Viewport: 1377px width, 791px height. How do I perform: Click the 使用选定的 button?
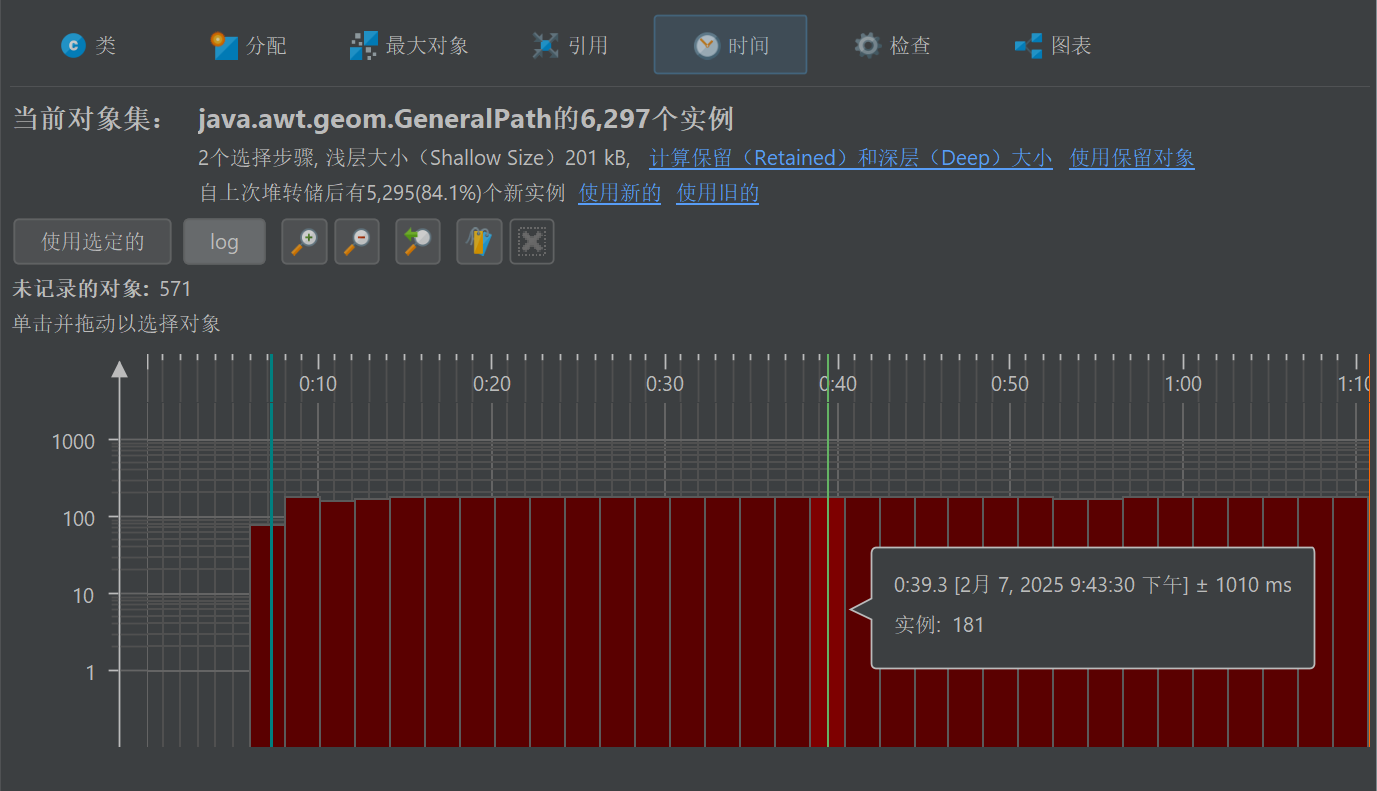tap(92, 242)
